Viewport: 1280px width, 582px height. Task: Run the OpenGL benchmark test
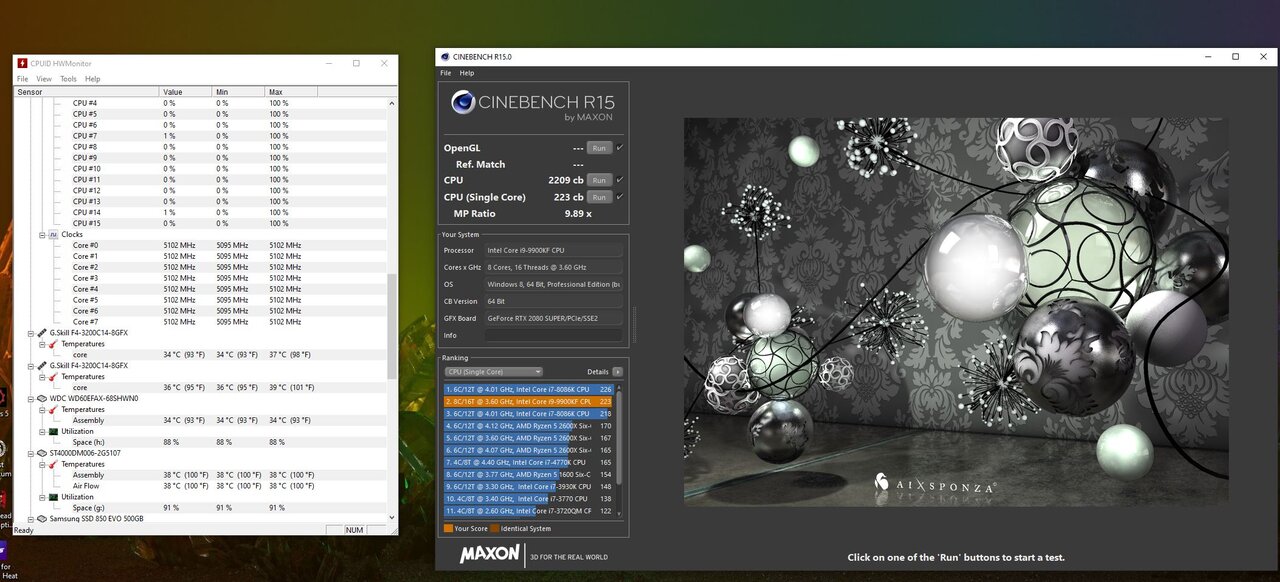(x=599, y=148)
